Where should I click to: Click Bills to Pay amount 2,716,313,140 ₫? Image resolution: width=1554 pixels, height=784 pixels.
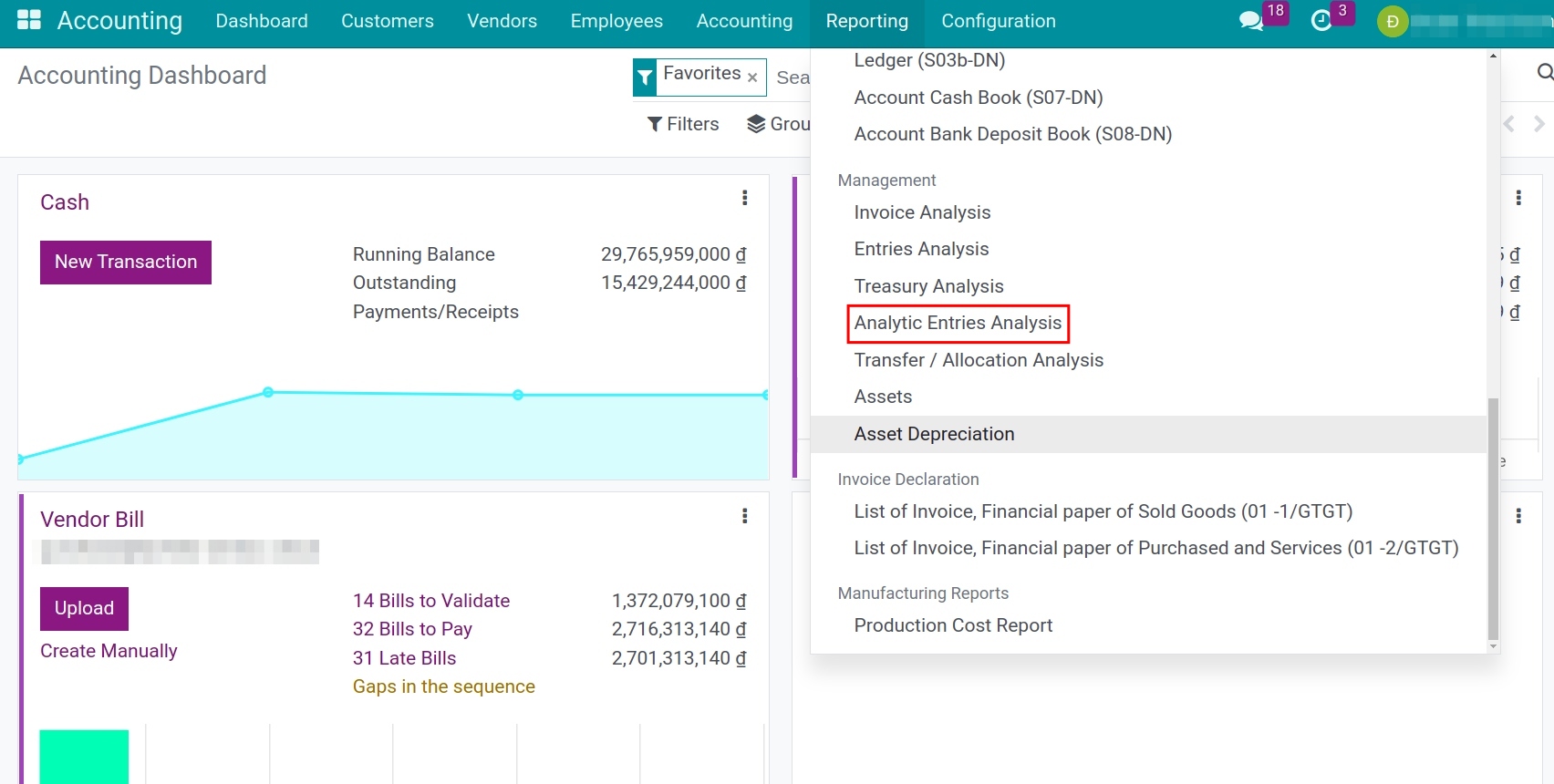pos(679,629)
